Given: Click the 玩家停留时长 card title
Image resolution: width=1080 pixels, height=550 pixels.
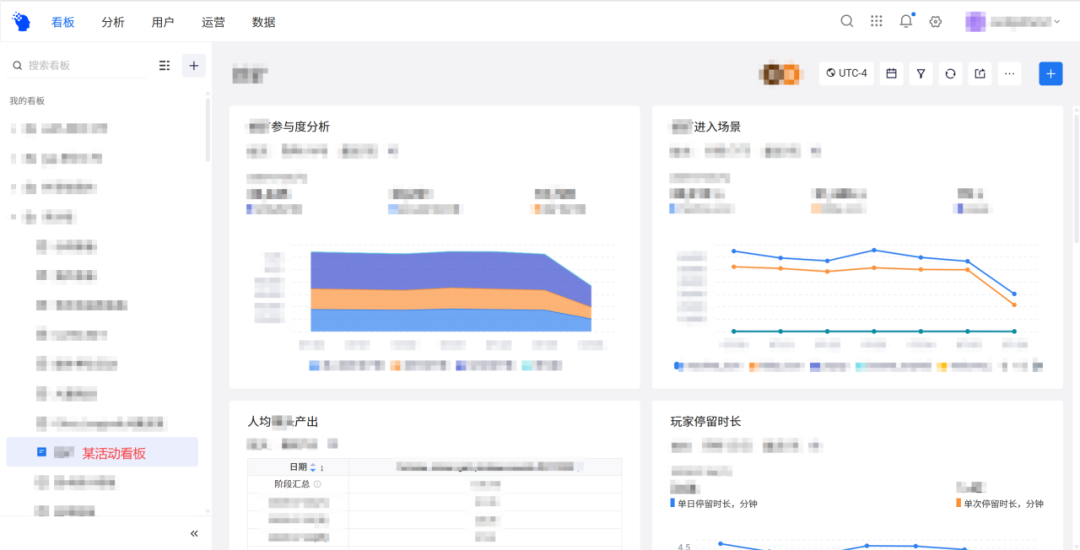Looking at the screenshot, I should (x=706, y=421).
